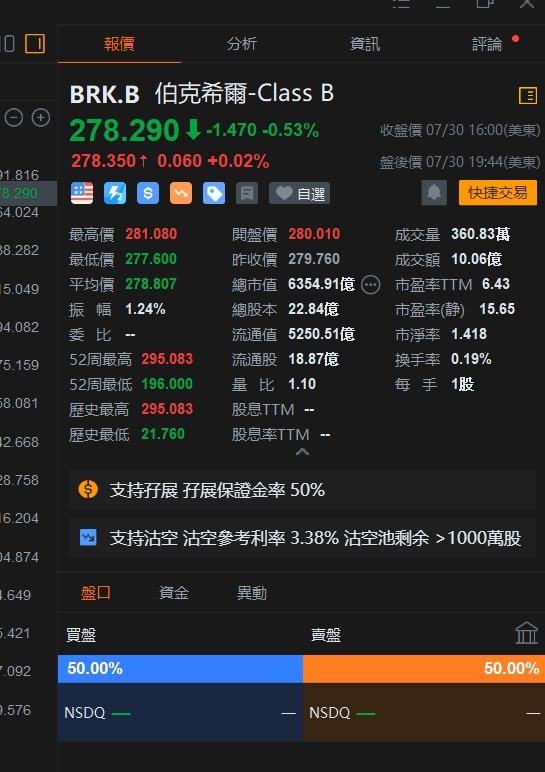
Task: Click the 換手率 value 0.19%
Action: 471,359
